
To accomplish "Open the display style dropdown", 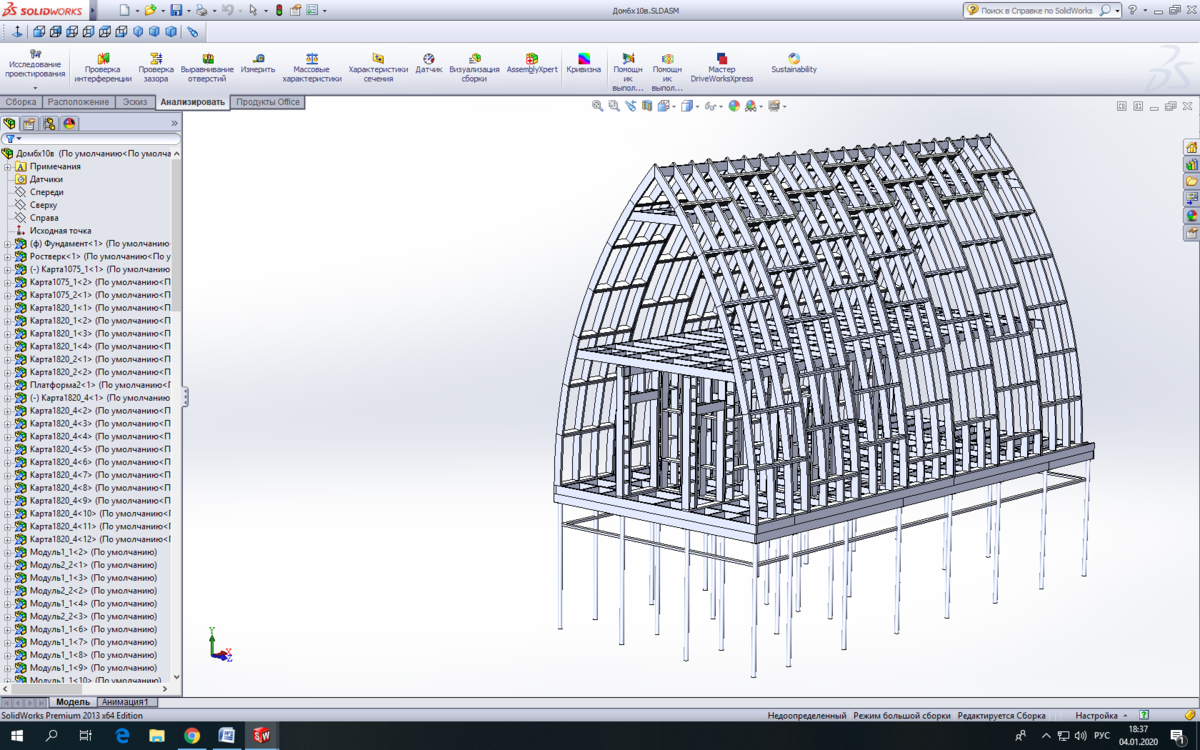I will [x=696, y=105].
